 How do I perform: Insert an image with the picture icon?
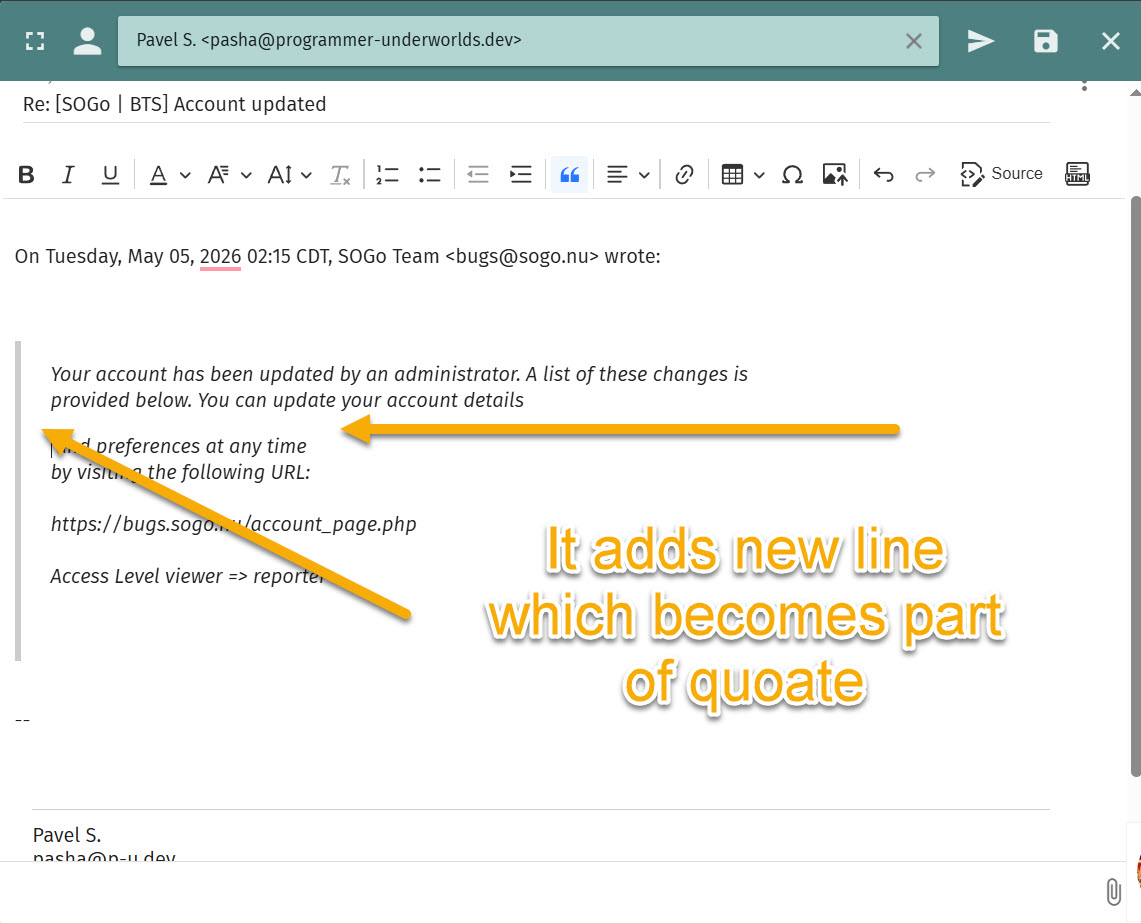pyautogui.click(x=835, y=175)
